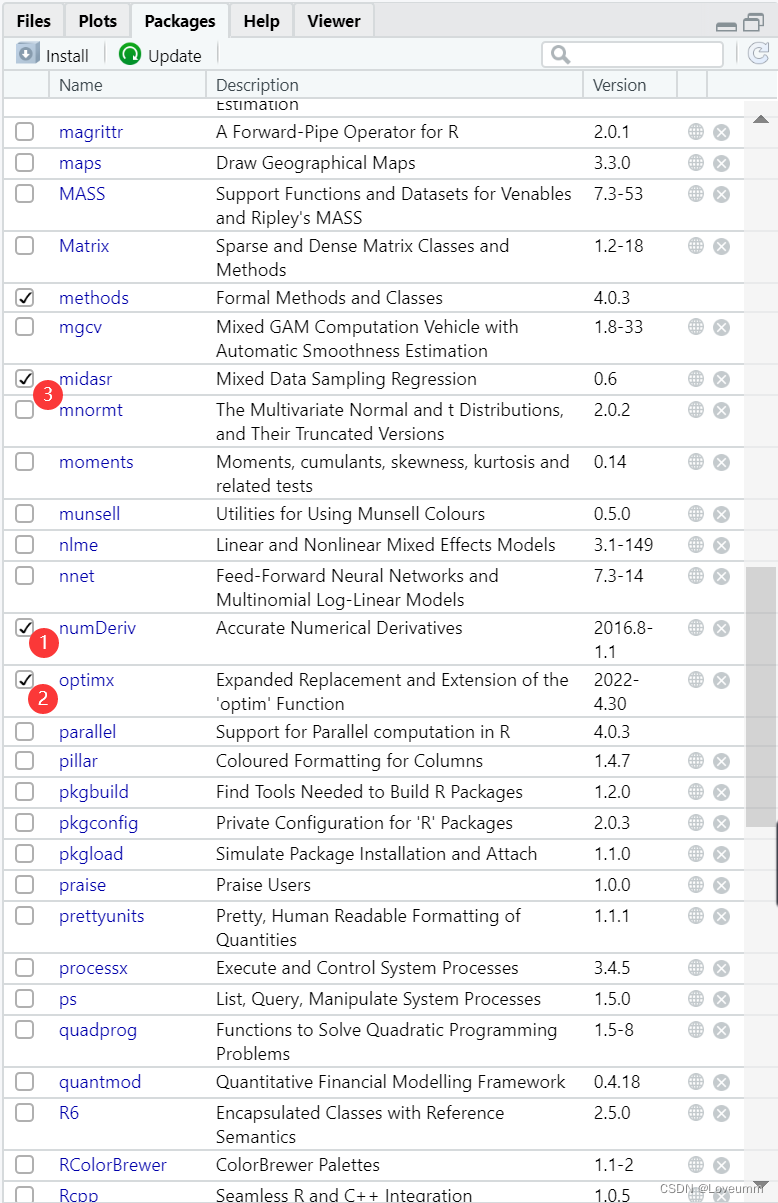778x1203 pixels.
Task: Browse pillar package on the web
Action: pos(696,761)
